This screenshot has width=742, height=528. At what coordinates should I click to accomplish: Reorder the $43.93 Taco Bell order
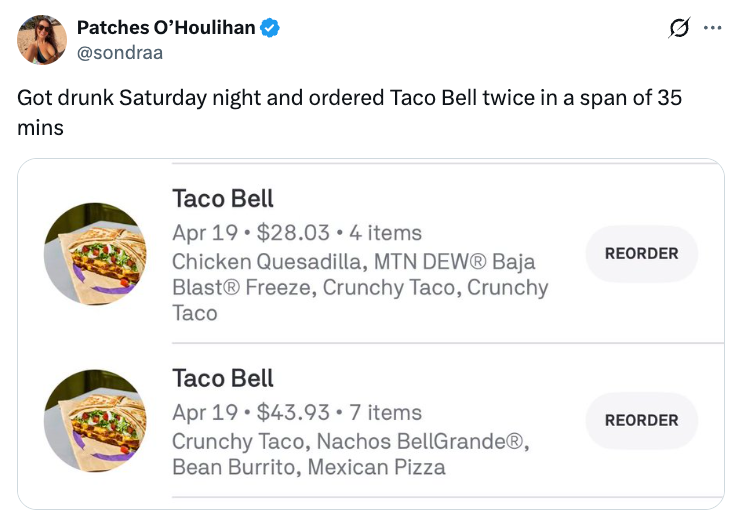(x=641, y=421)
